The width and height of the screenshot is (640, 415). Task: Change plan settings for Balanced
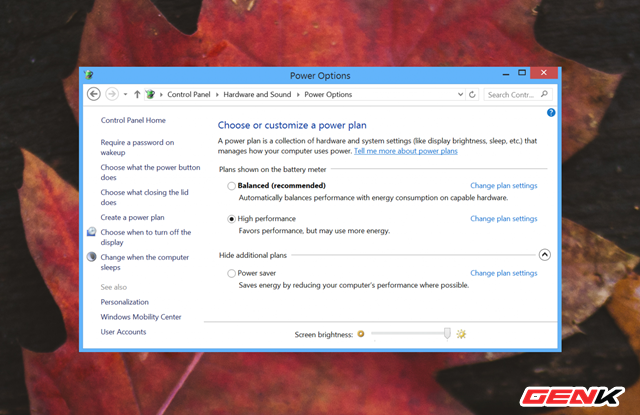(x=504, y=186)
